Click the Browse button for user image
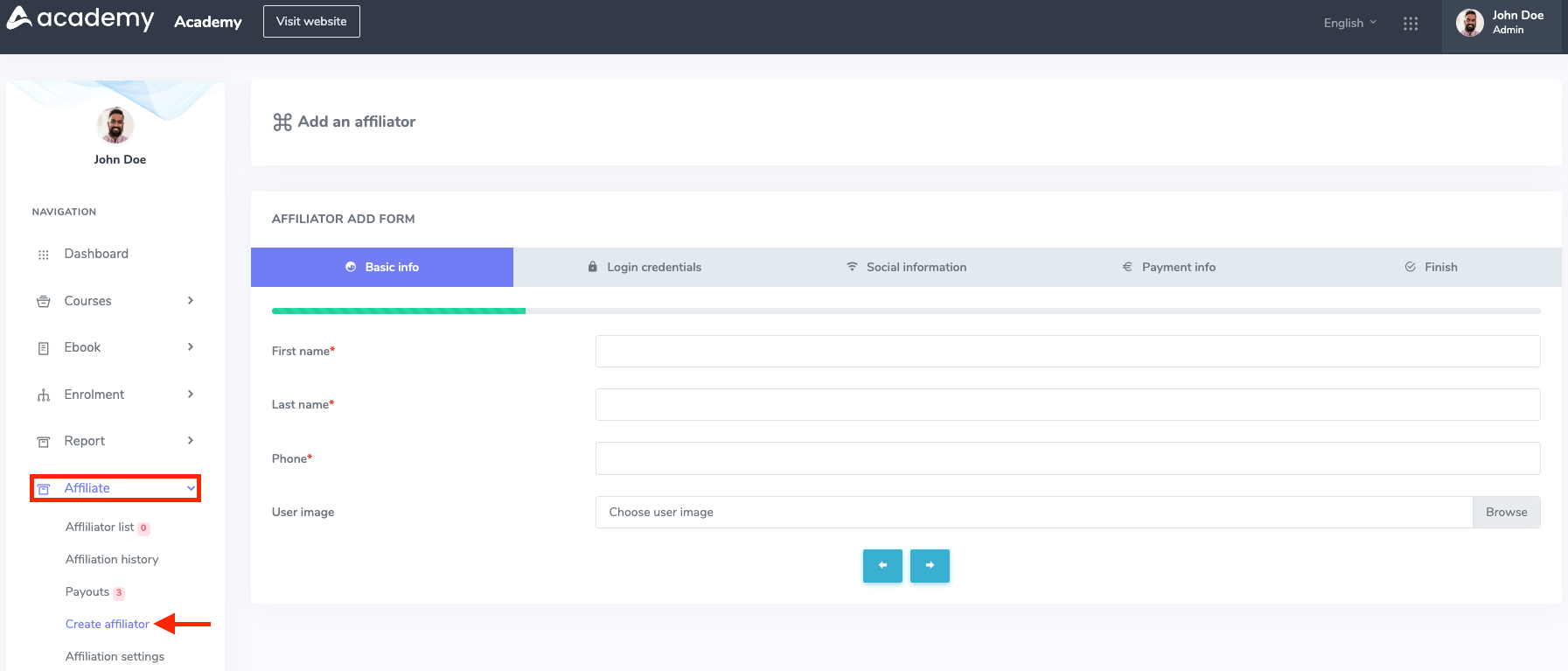This screenshot has height=671, width=1568. click(x=1506, y=513)
